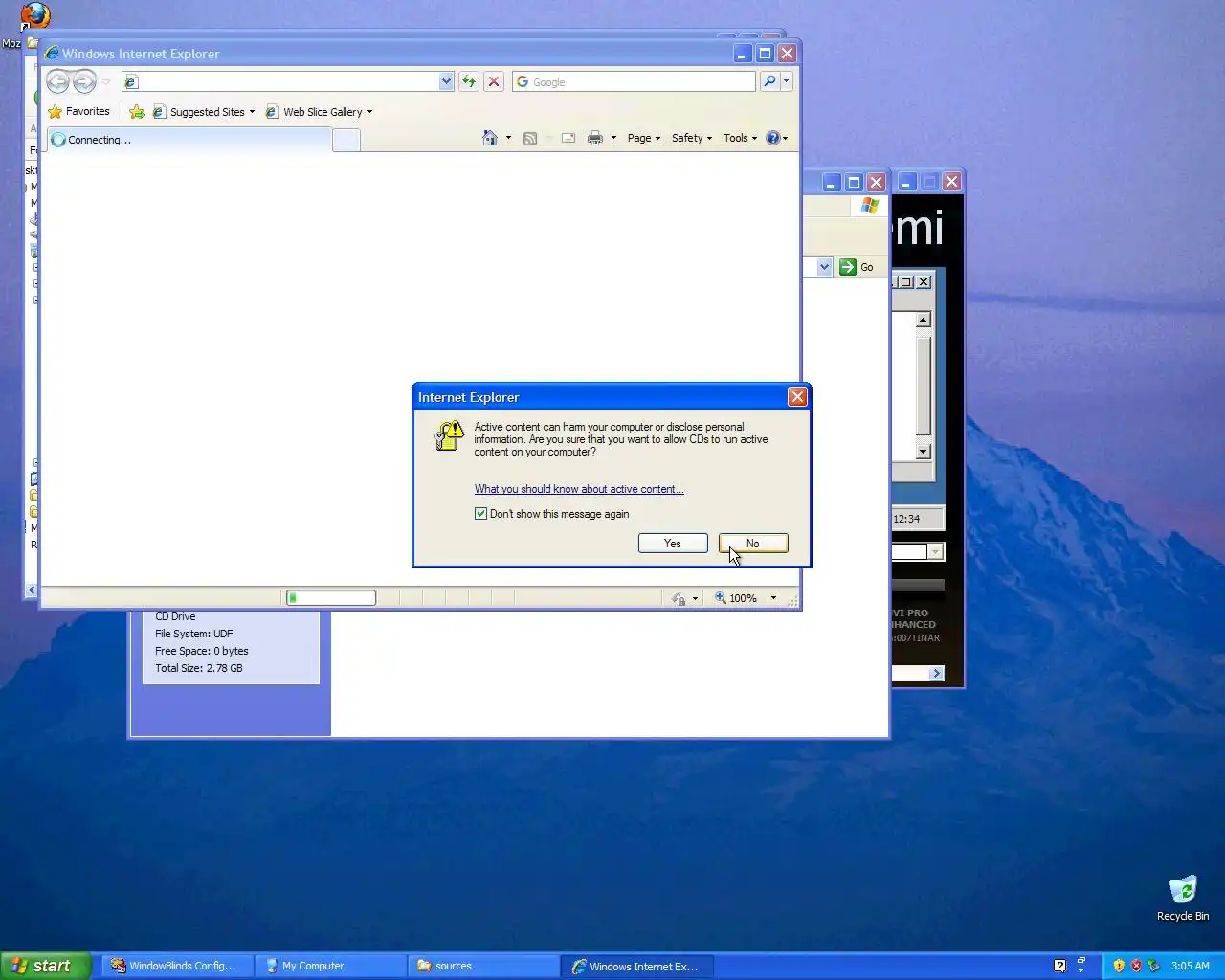Image resolution: width=1225 pixels, height=980 pixels.
Task: Click the Refresh icon beside the address bar
Action: click(x=469, y=81)
